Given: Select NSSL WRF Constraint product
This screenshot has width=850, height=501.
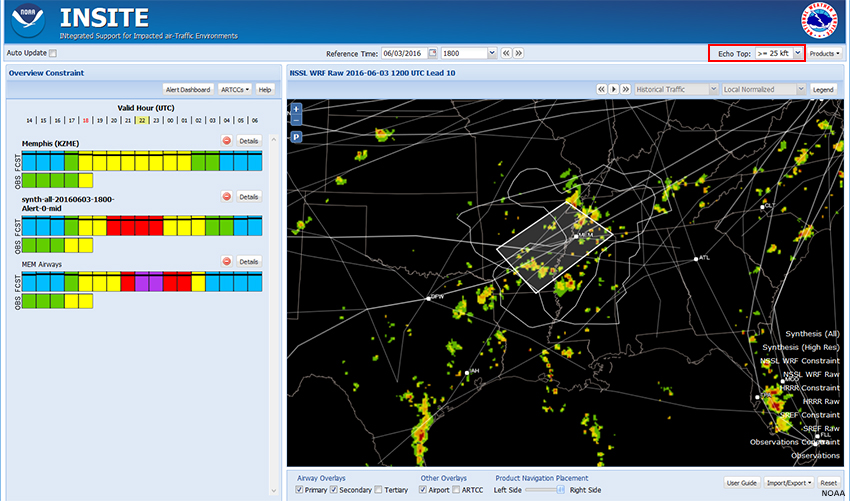Looking at the screenshot, I should 800,361.
